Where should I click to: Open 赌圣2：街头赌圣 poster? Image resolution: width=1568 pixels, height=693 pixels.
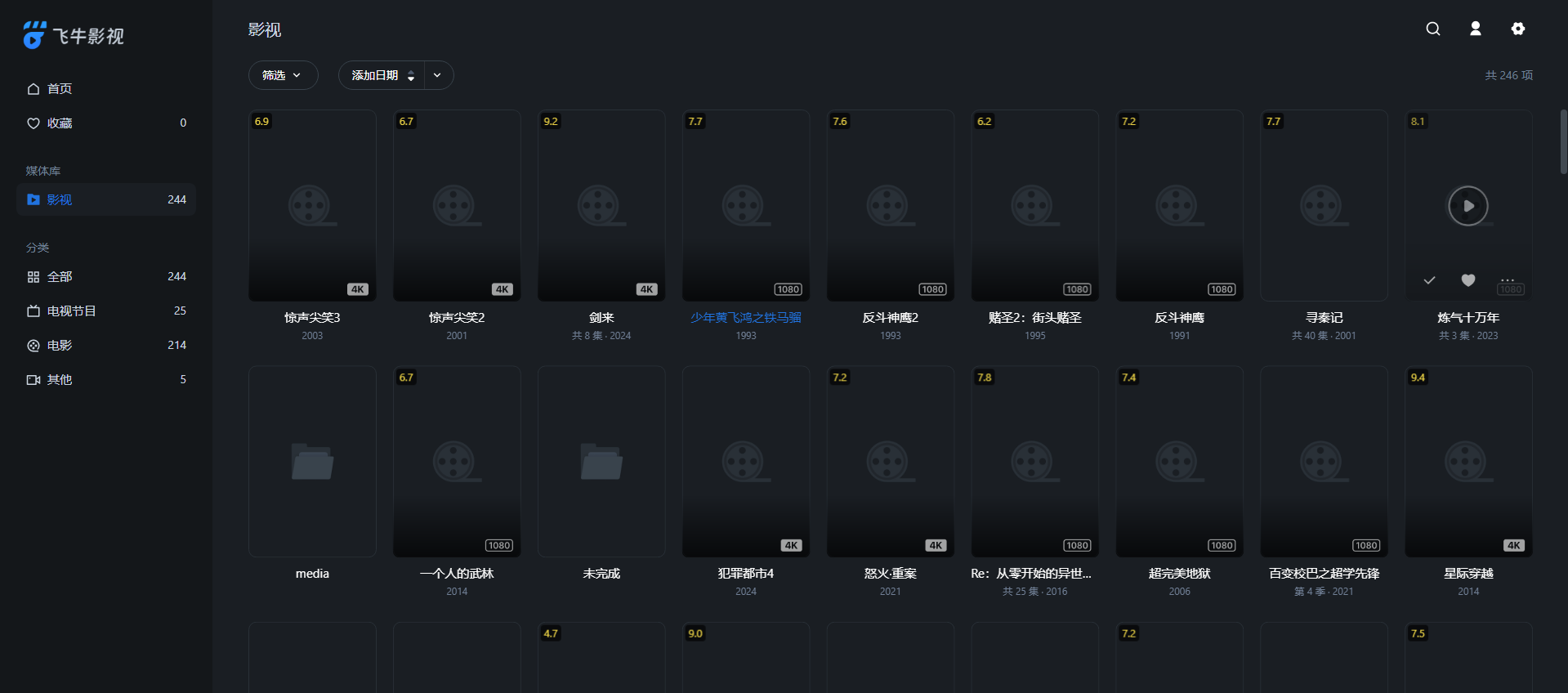pos(1035,206)
